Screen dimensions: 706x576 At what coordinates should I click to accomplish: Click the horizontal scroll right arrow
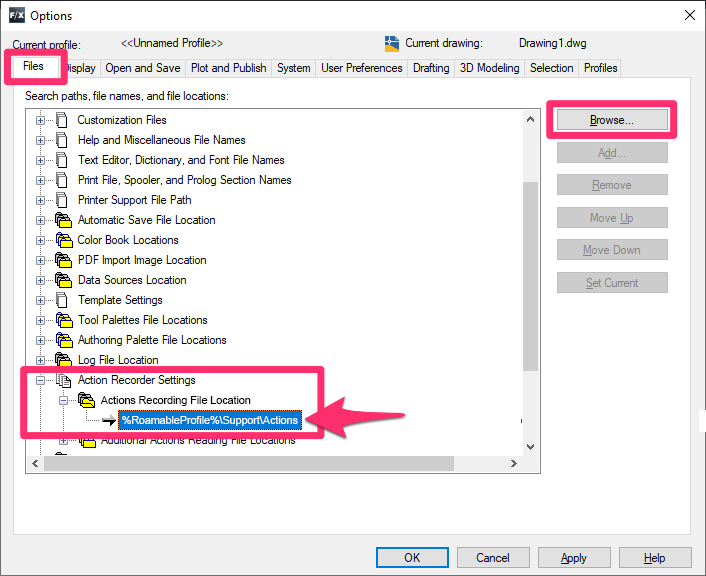point(514,463)
